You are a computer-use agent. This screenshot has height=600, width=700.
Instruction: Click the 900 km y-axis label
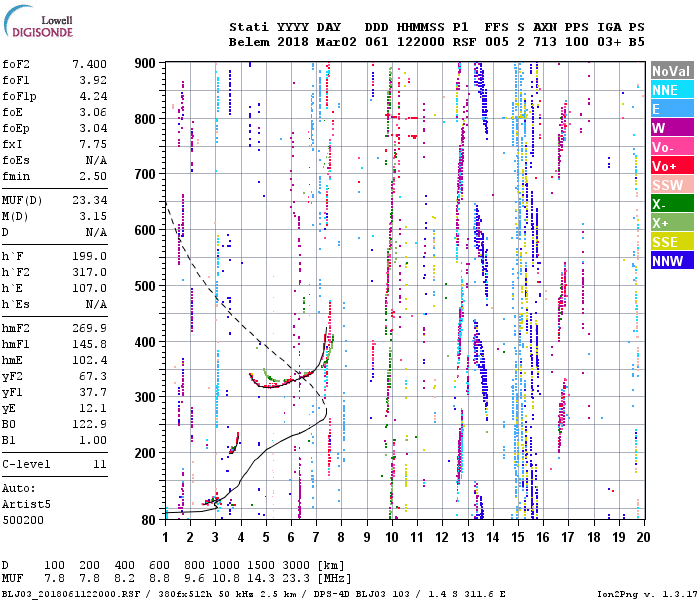(145, 63)
